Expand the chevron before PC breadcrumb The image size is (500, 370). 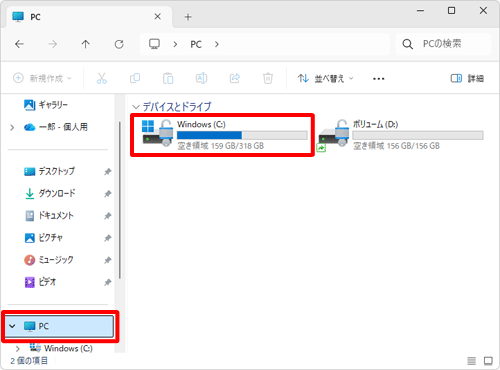[175, 44]
